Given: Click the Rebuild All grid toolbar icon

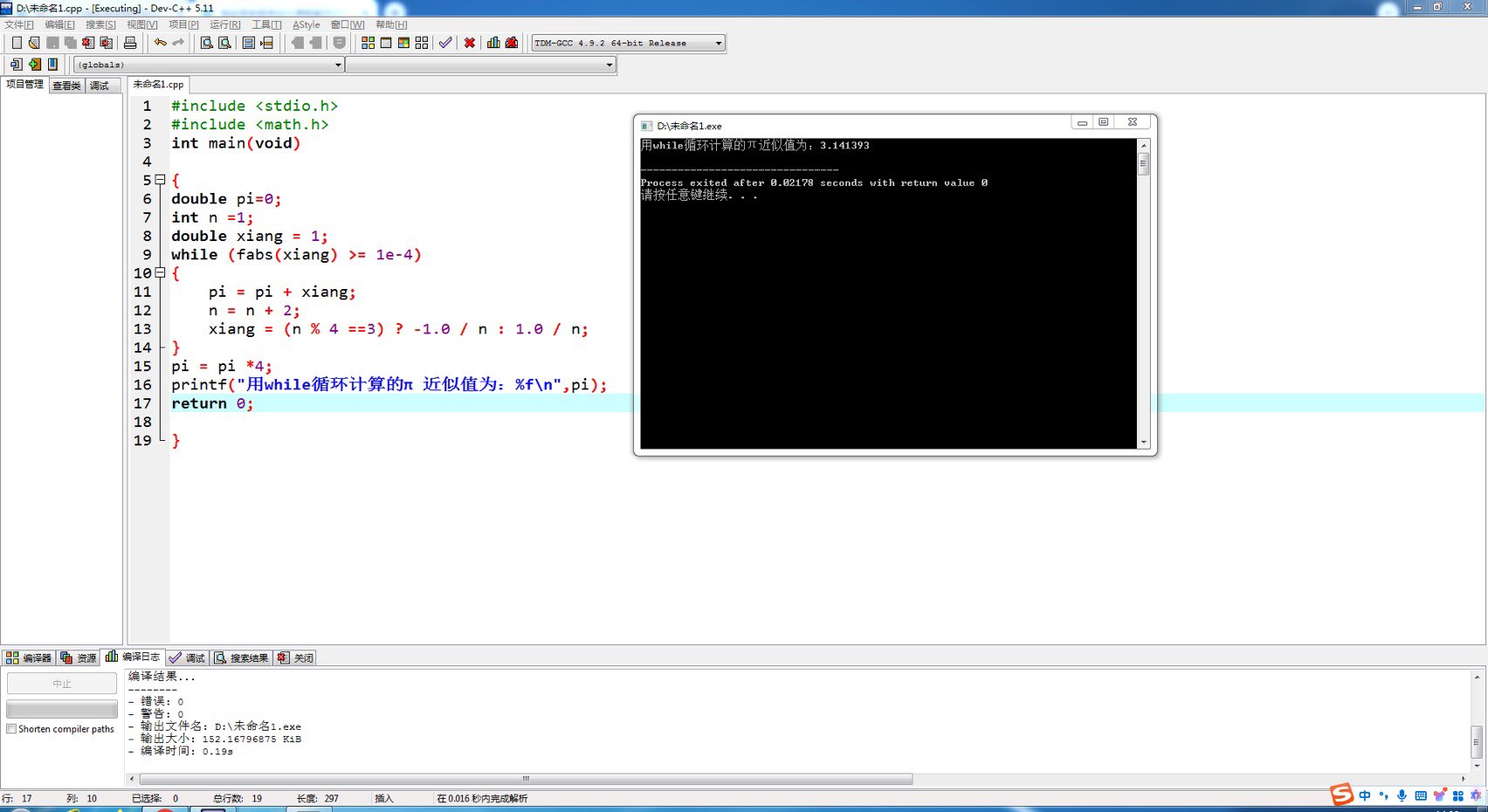Looking at the screenshot, I should click(422, 43).
